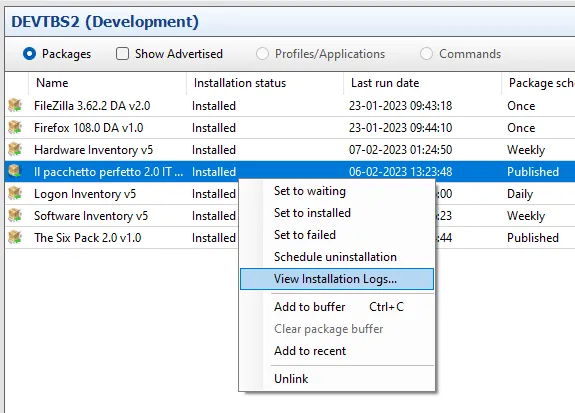575x413 pixels.
Task: Click the Logon Inventory v5 package icon
Action: [15, 193]
